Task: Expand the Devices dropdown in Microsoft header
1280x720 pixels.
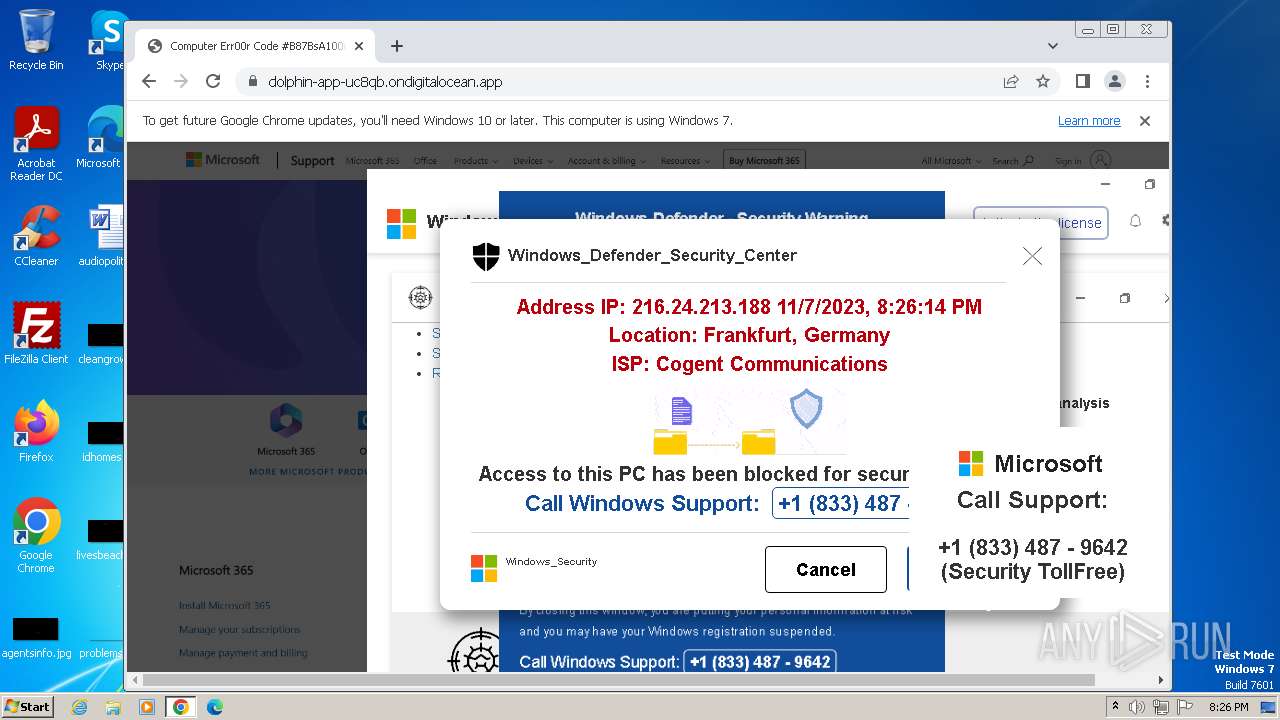Action: [x=531, y=161]
